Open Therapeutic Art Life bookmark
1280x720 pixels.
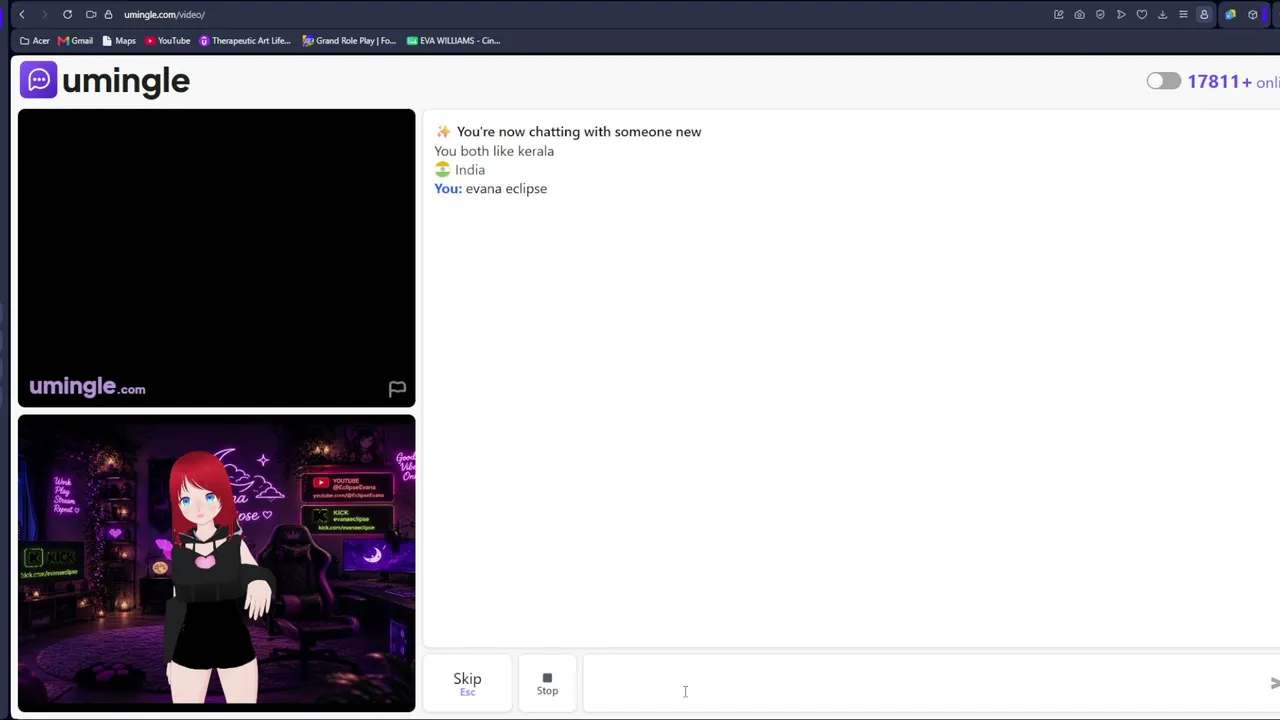pos(245,41)
